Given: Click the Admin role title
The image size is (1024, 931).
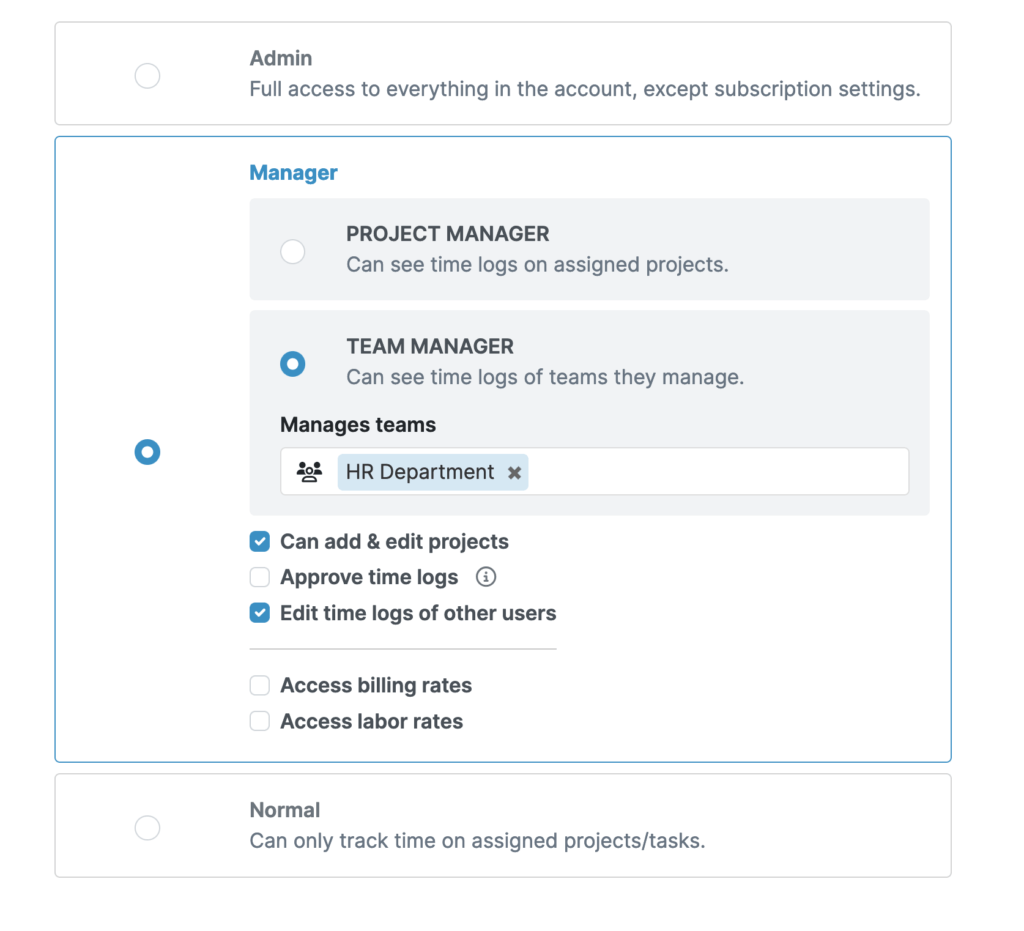Looking at the screenshot, I should tap(281, 59).
